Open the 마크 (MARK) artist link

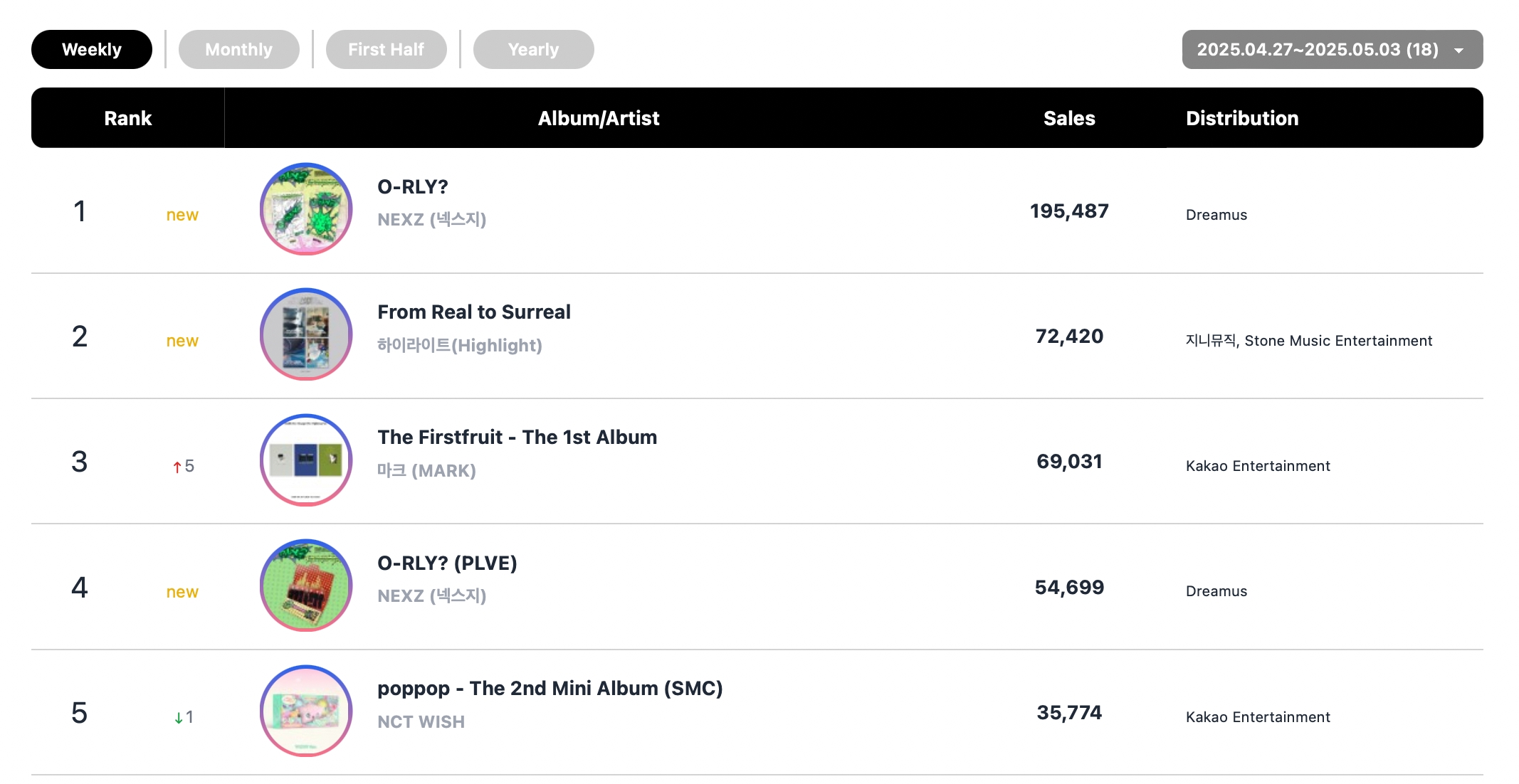tap(426, 471)
